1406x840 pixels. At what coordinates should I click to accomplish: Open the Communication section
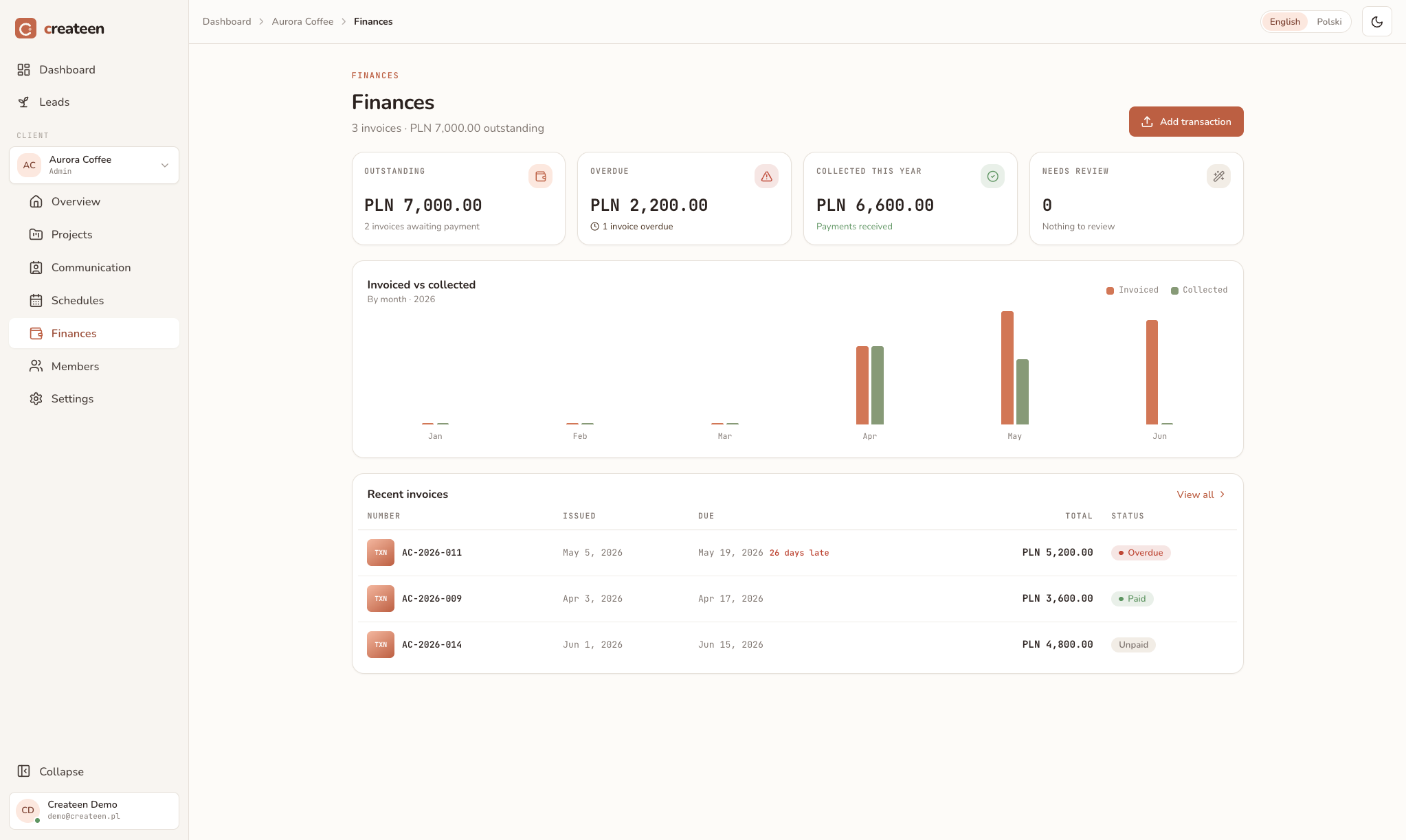(x=94, y=267)
